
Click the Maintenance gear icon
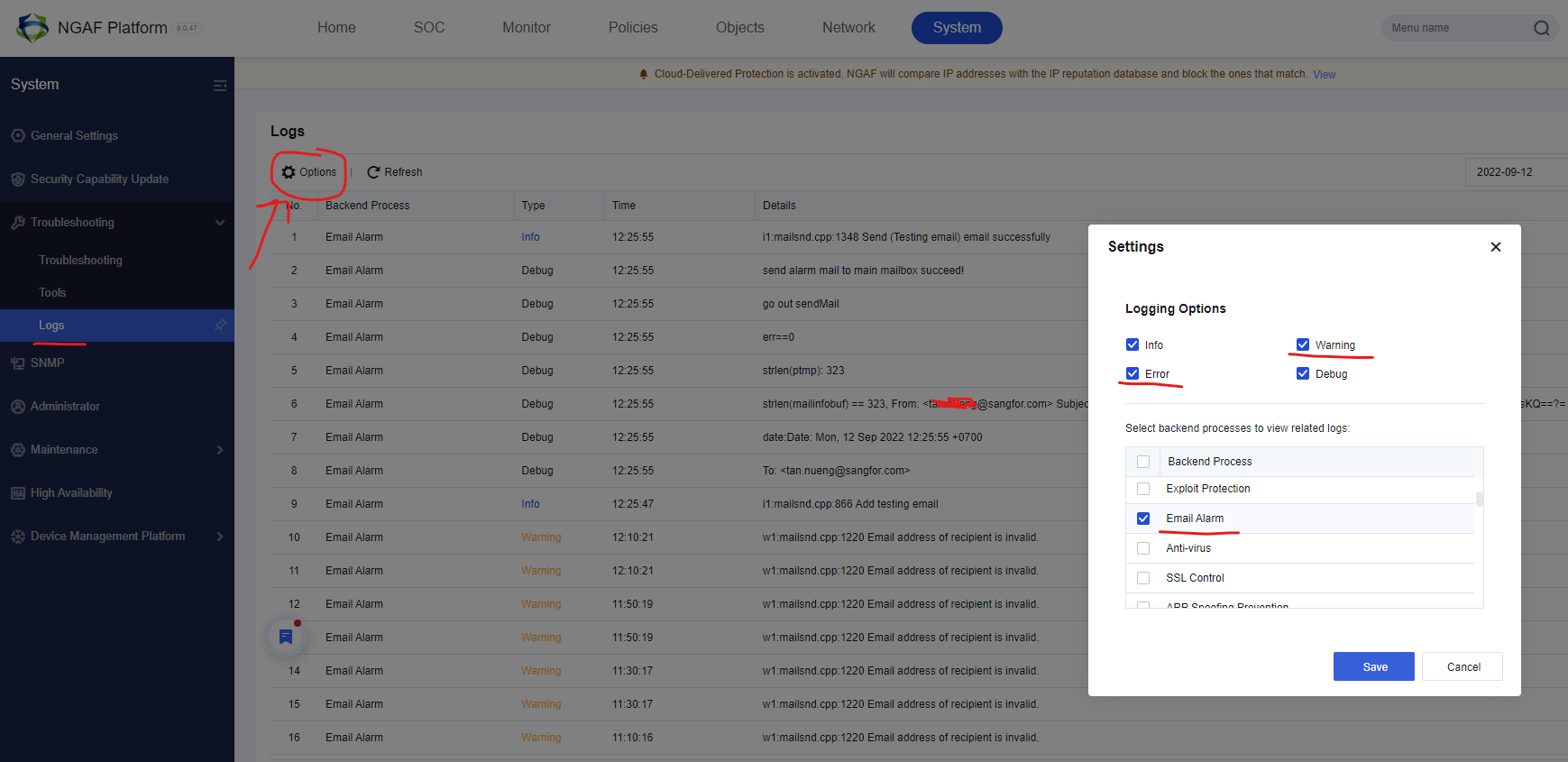click(18, 450)
